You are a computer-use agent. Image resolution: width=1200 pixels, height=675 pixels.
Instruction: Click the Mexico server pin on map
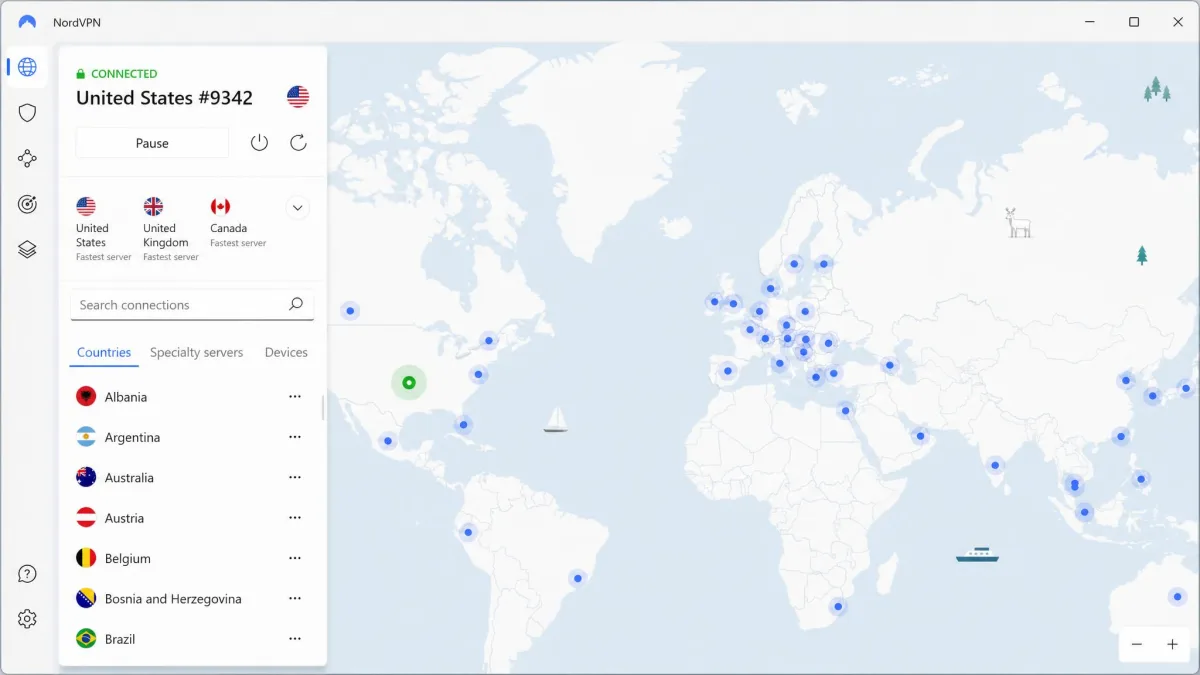pos(387,440)
